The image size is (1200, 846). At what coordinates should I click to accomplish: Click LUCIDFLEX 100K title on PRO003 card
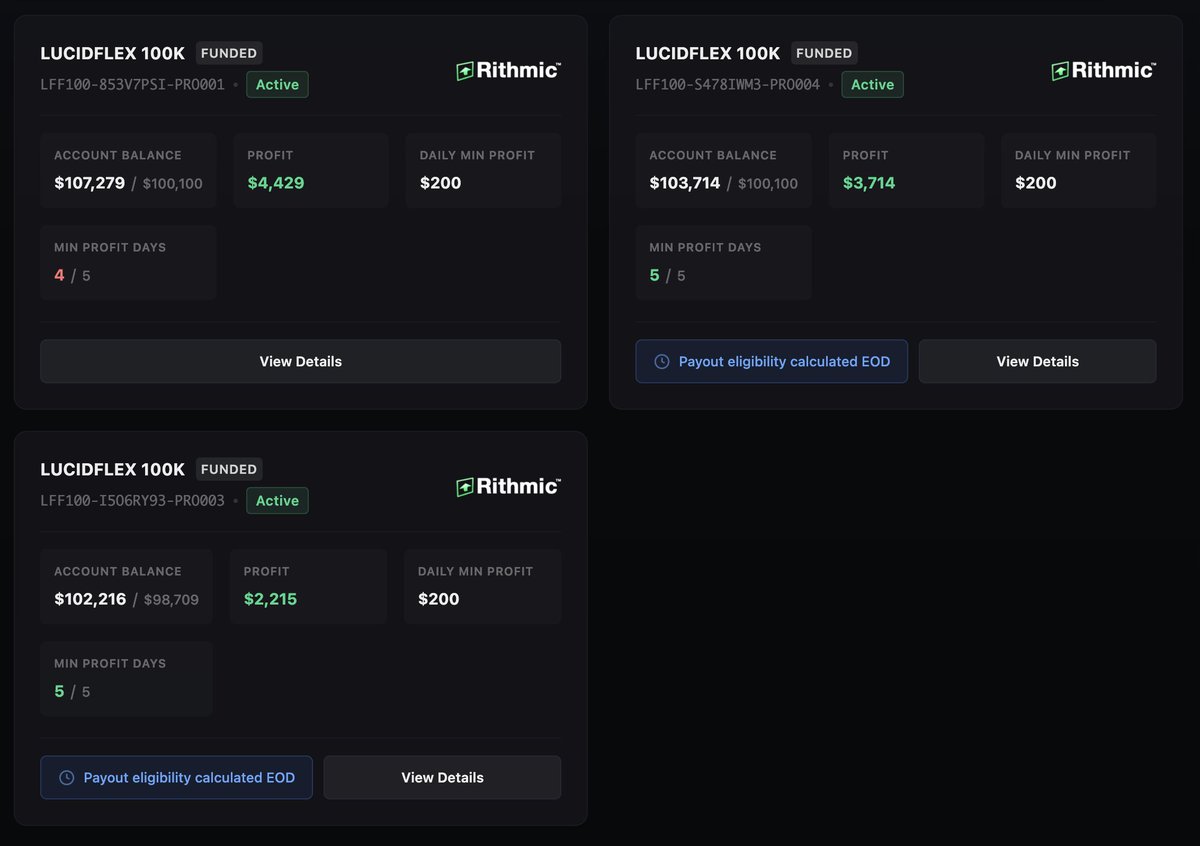coord(112,469)
